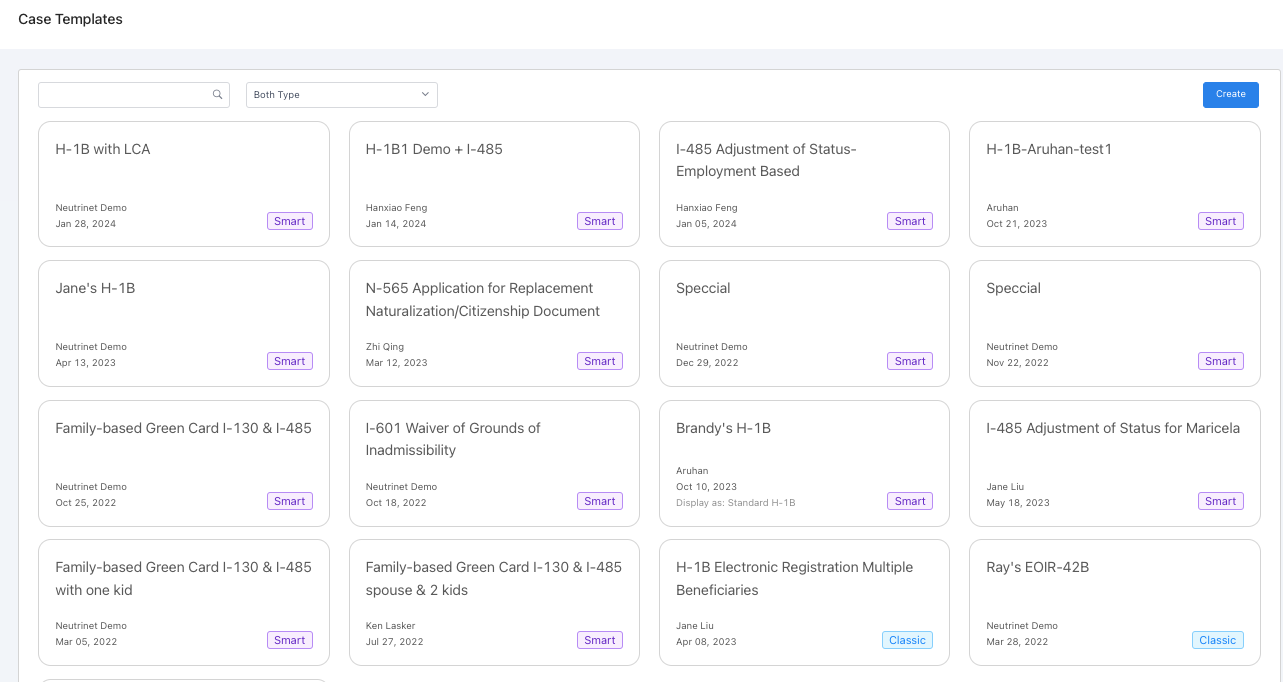Image resolution: width=1283 pixels, height=682 pixels.
Task: Click the Smart badge on 'H-1B1 Demo + I-485'
Action: click(599, 221)
